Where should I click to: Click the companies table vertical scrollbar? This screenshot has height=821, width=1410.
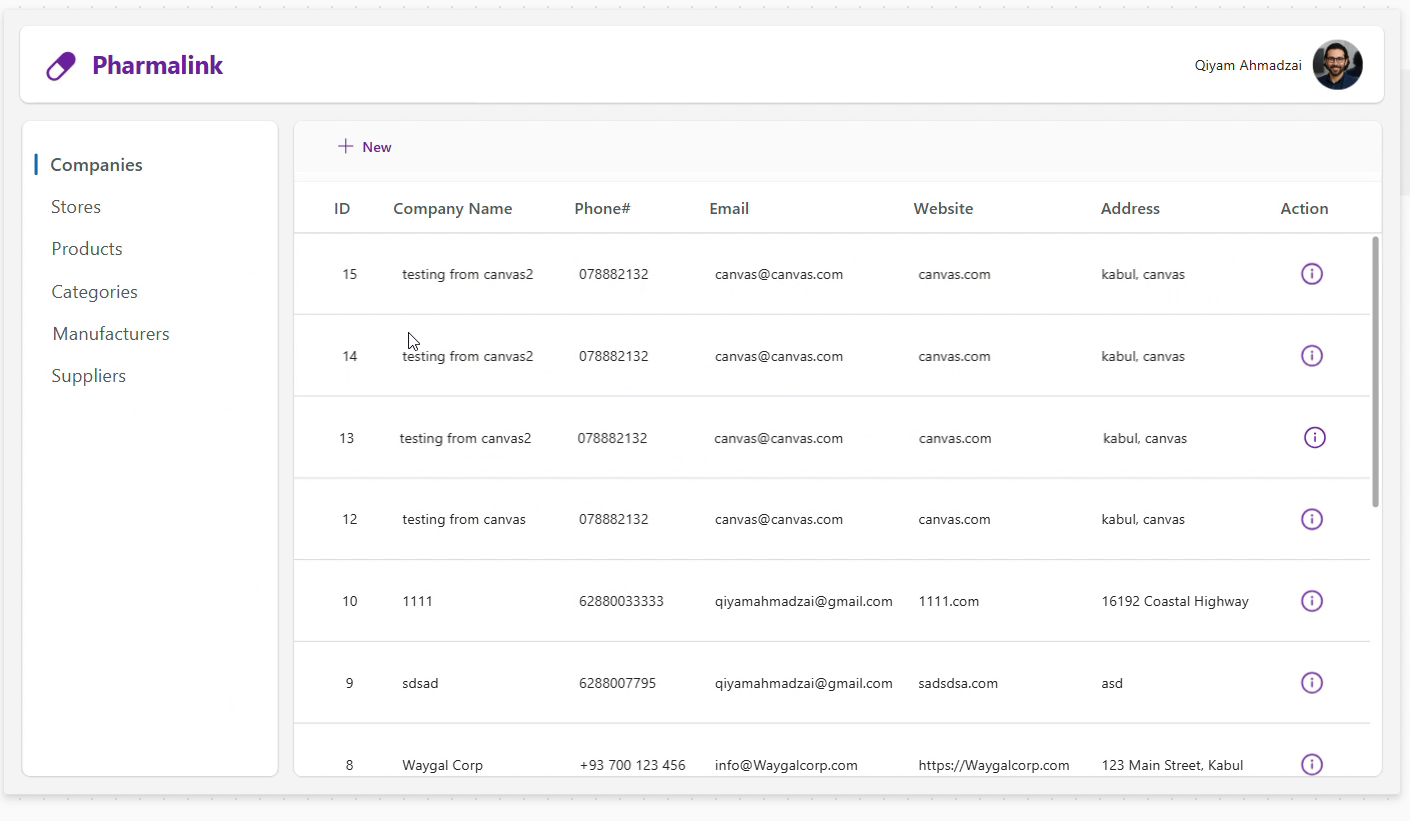coord(1375,371)
